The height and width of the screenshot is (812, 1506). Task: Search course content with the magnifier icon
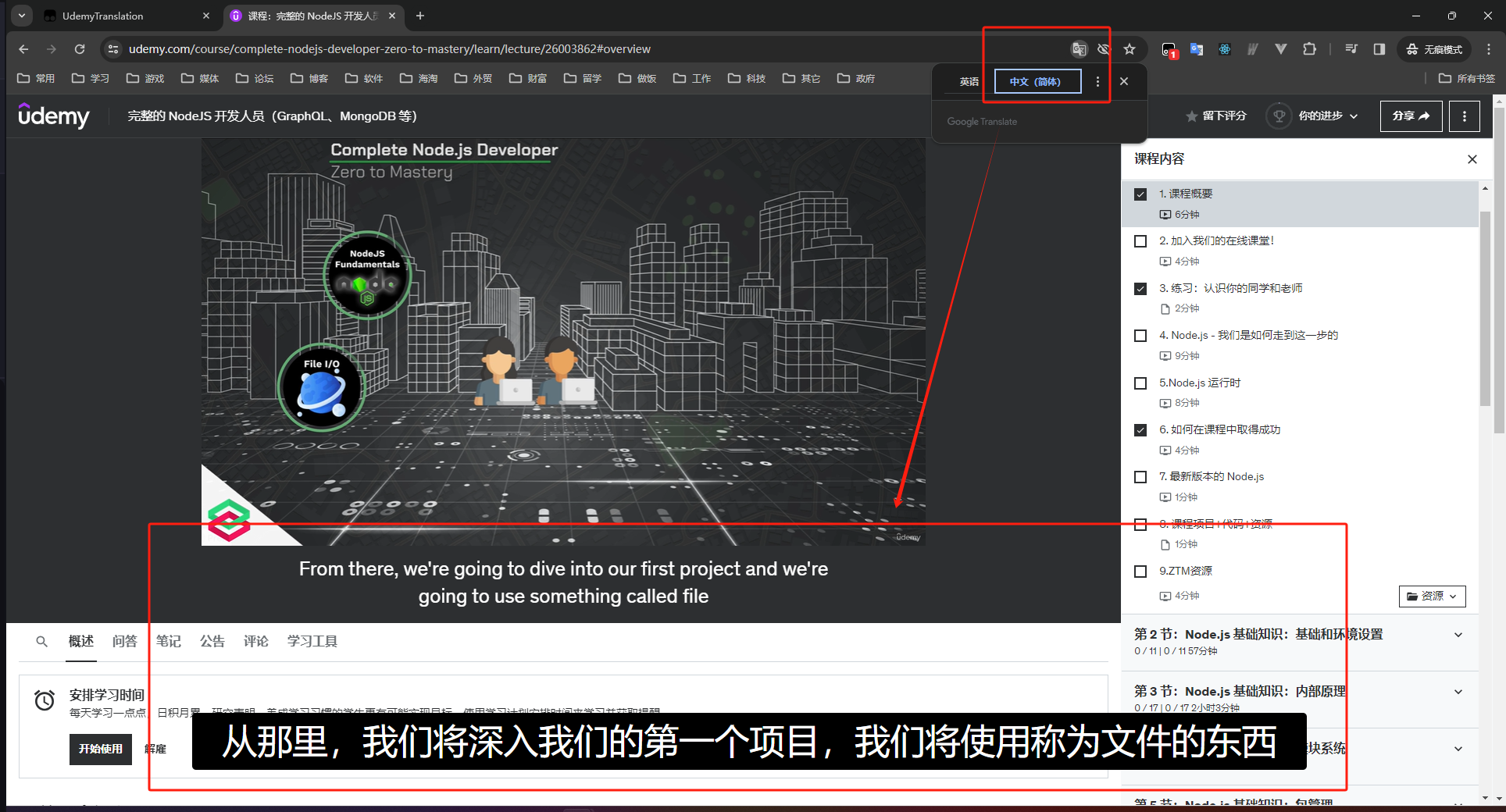click(x=42, y=642)
